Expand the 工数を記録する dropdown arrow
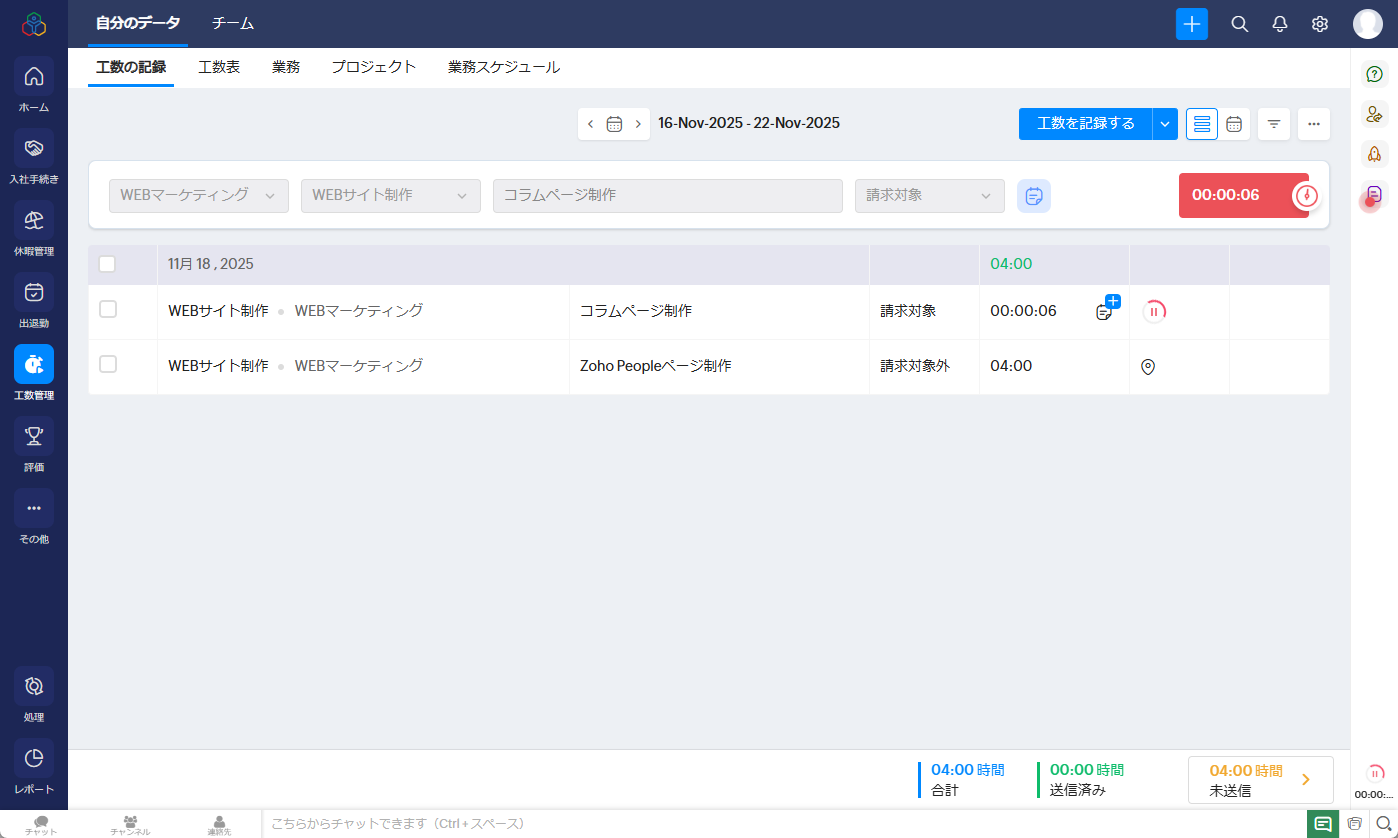The height and width of the screenshot is (838, 1398). [1165, 124]
